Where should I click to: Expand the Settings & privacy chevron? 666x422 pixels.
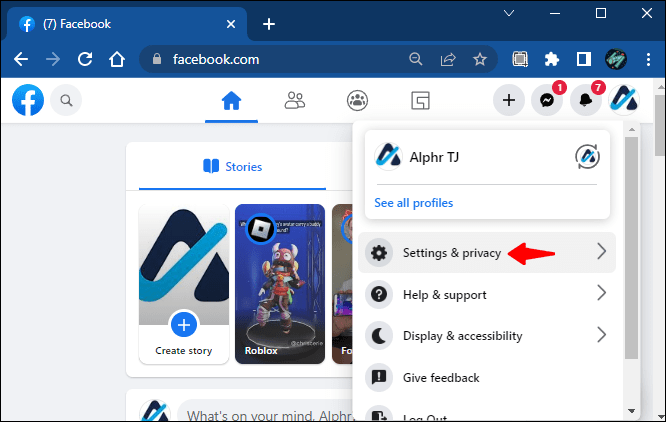(601, 252)
